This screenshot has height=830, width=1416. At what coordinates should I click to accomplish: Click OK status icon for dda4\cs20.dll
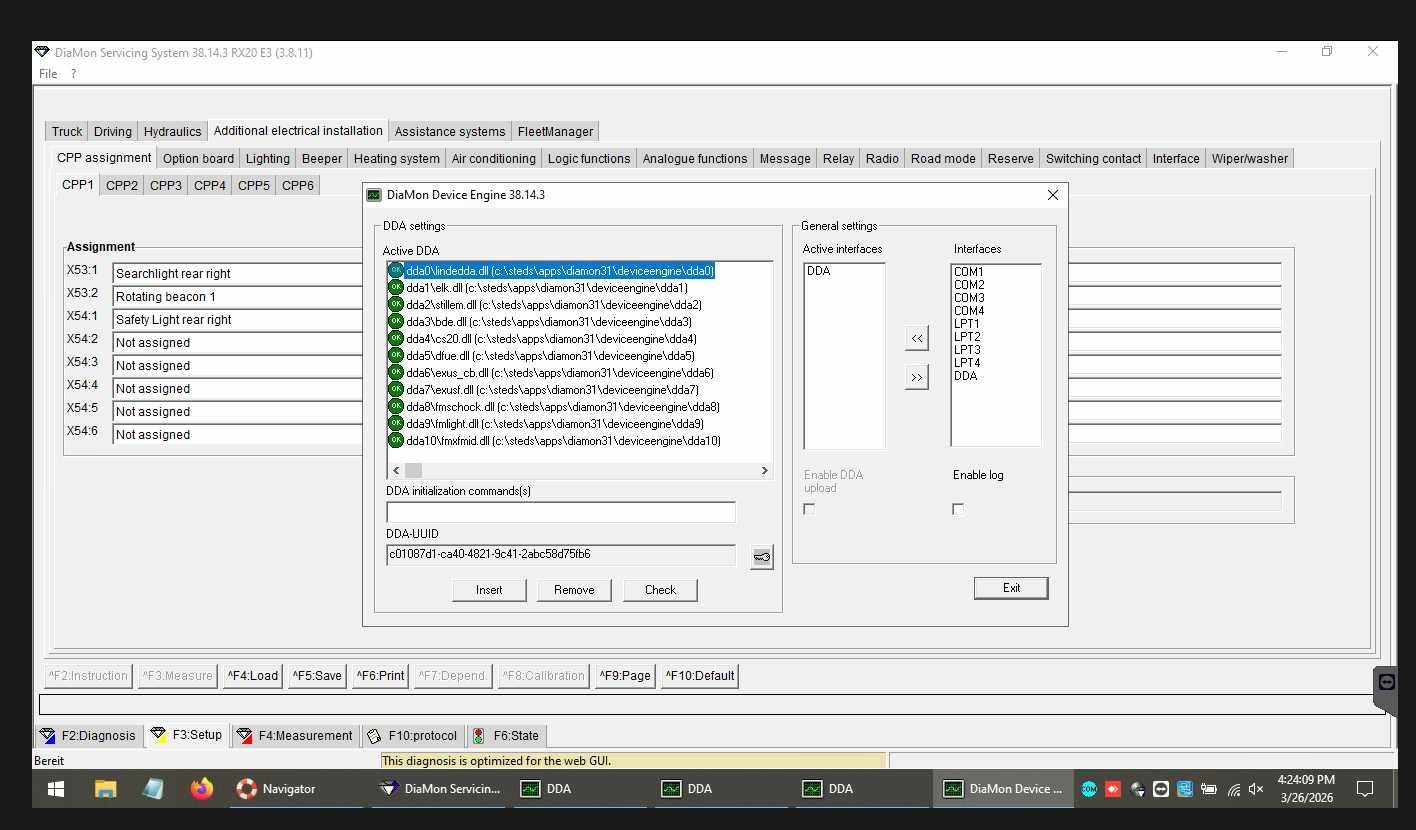tap(396, 339)
